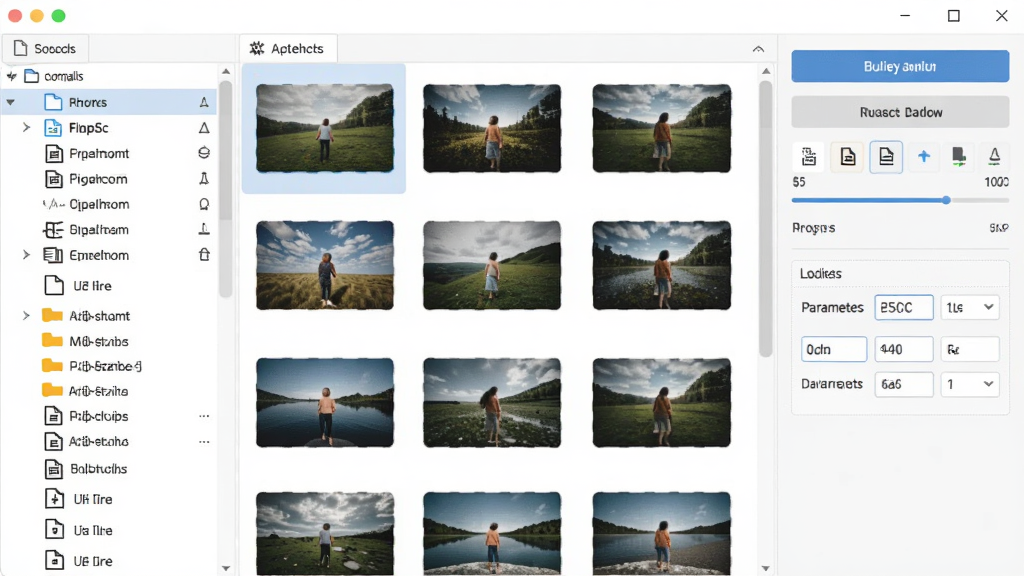Click the icon beside Cipalhrom
Screen dimensions: 1024x576
coord(204,204)
